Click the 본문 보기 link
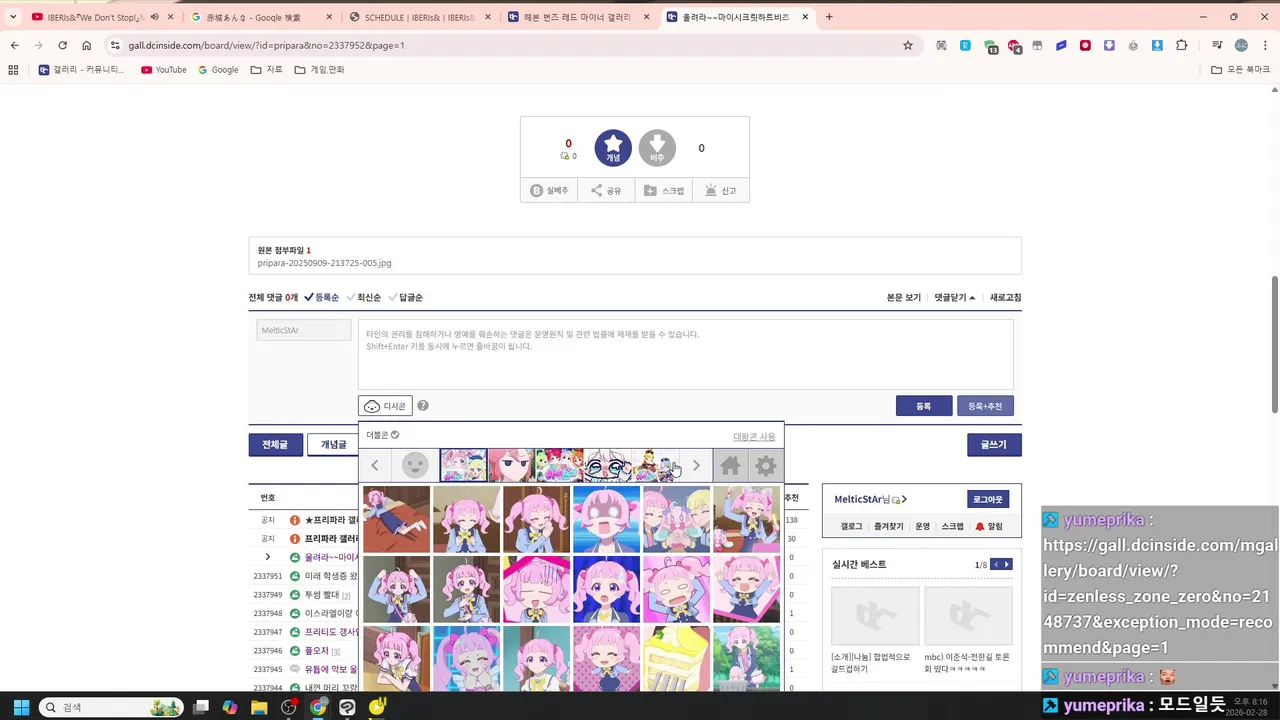1280x720 pixels. coord(904,297)
